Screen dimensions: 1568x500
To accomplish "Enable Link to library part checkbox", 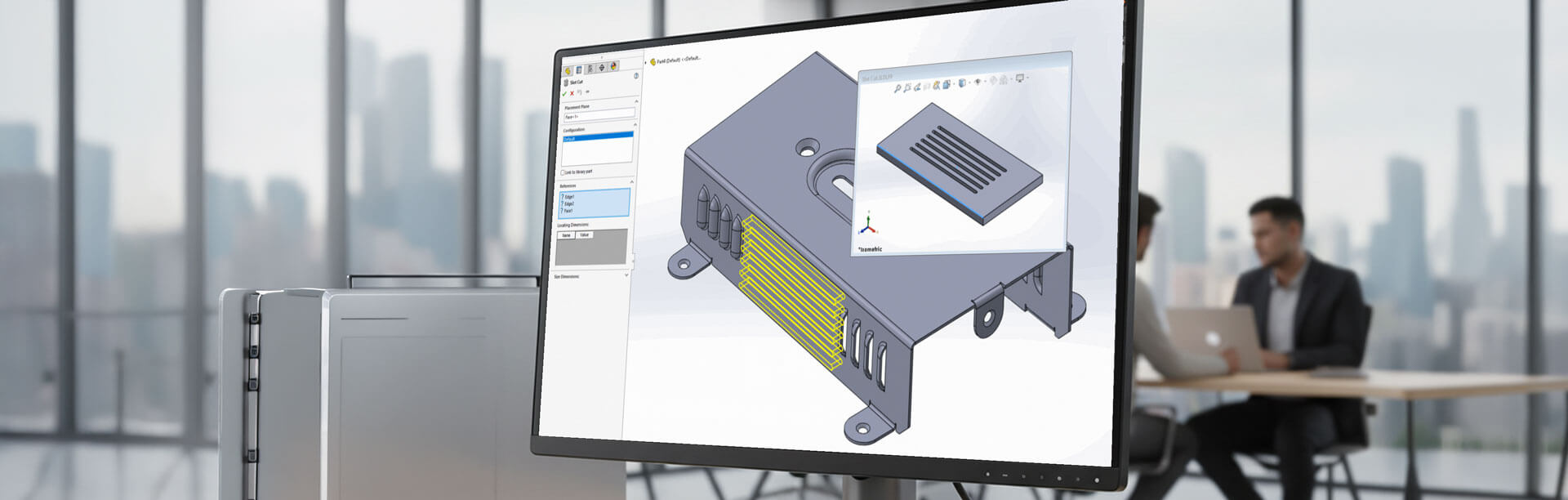I will pyautogui.click(x=563, y=172).
